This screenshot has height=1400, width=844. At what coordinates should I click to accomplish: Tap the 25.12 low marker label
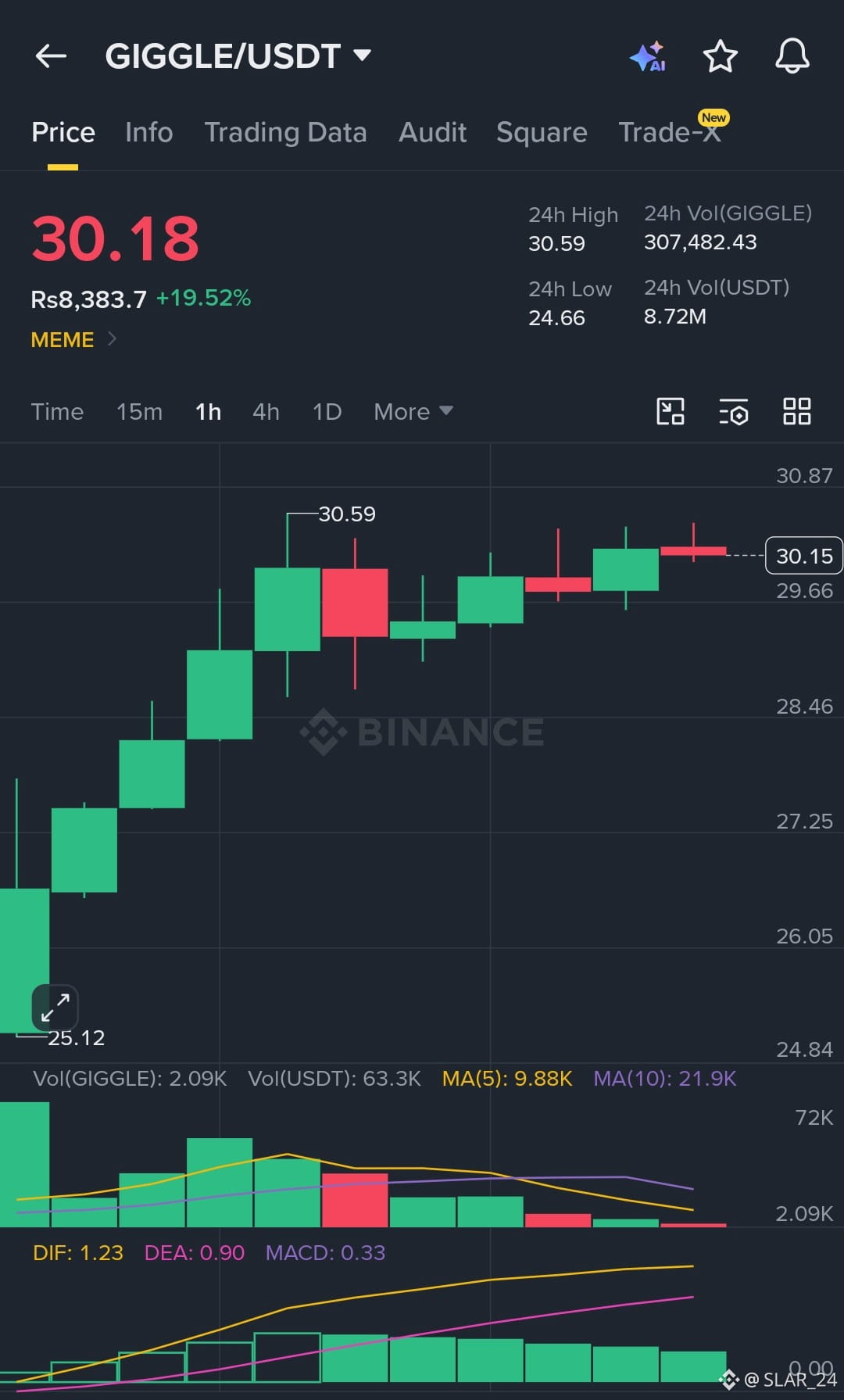pos(76,1038)
